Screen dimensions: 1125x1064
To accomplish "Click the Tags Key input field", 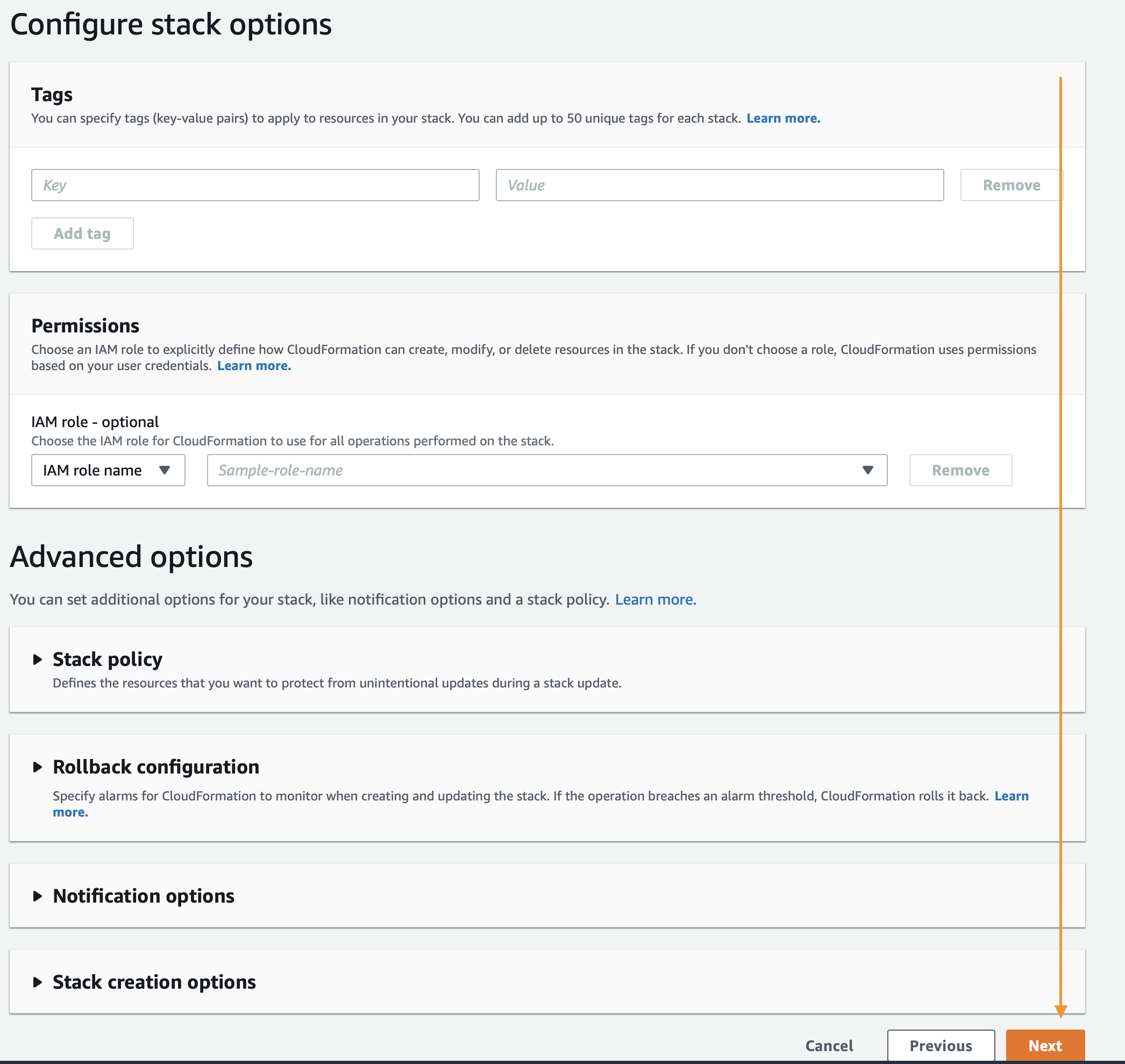I will coord(254,185).
